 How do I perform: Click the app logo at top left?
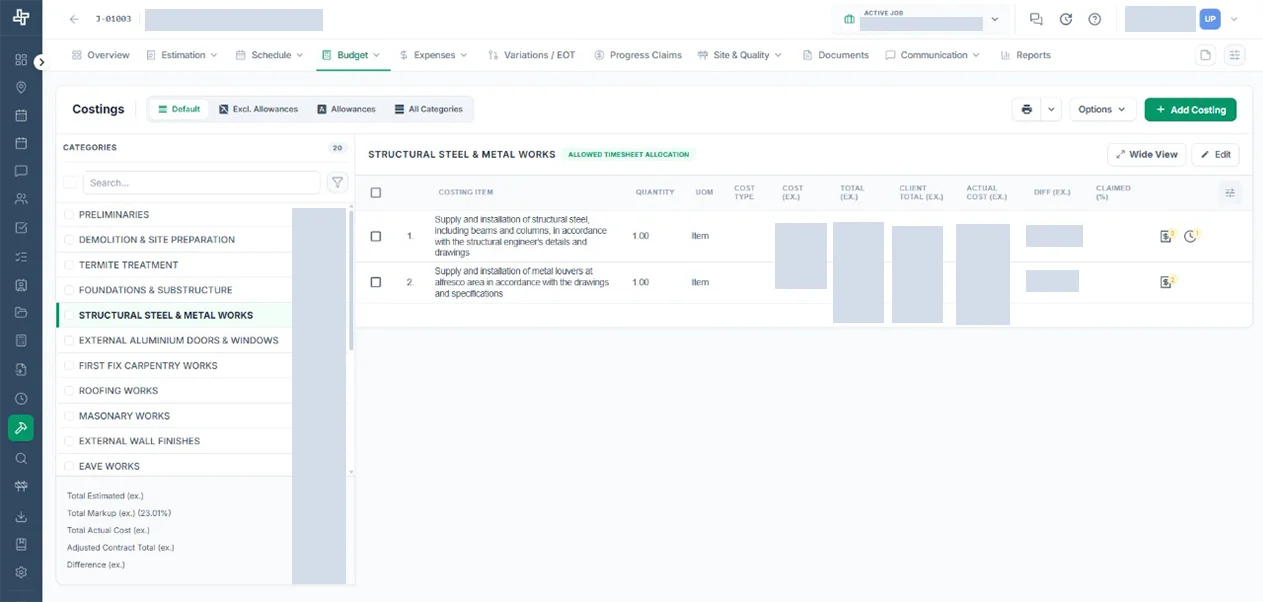click(21, 18)
